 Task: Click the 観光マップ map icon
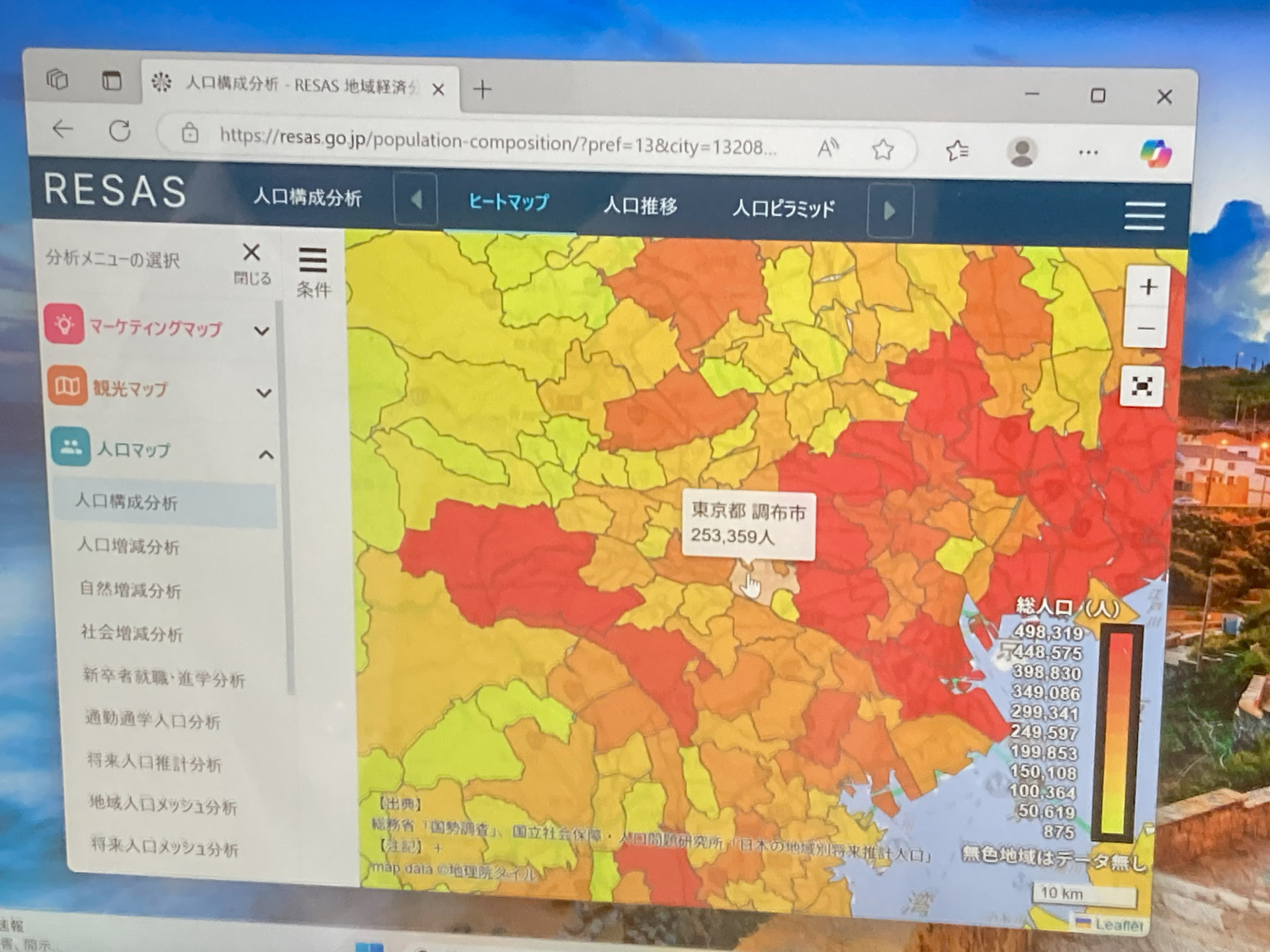point(67,385)
